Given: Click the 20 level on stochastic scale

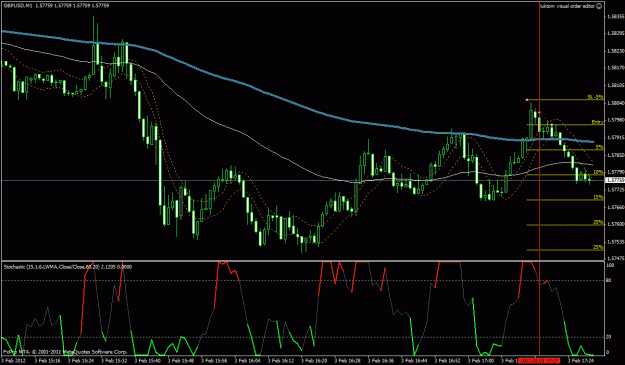Looking at the screenshot, I should coord(608,337).
